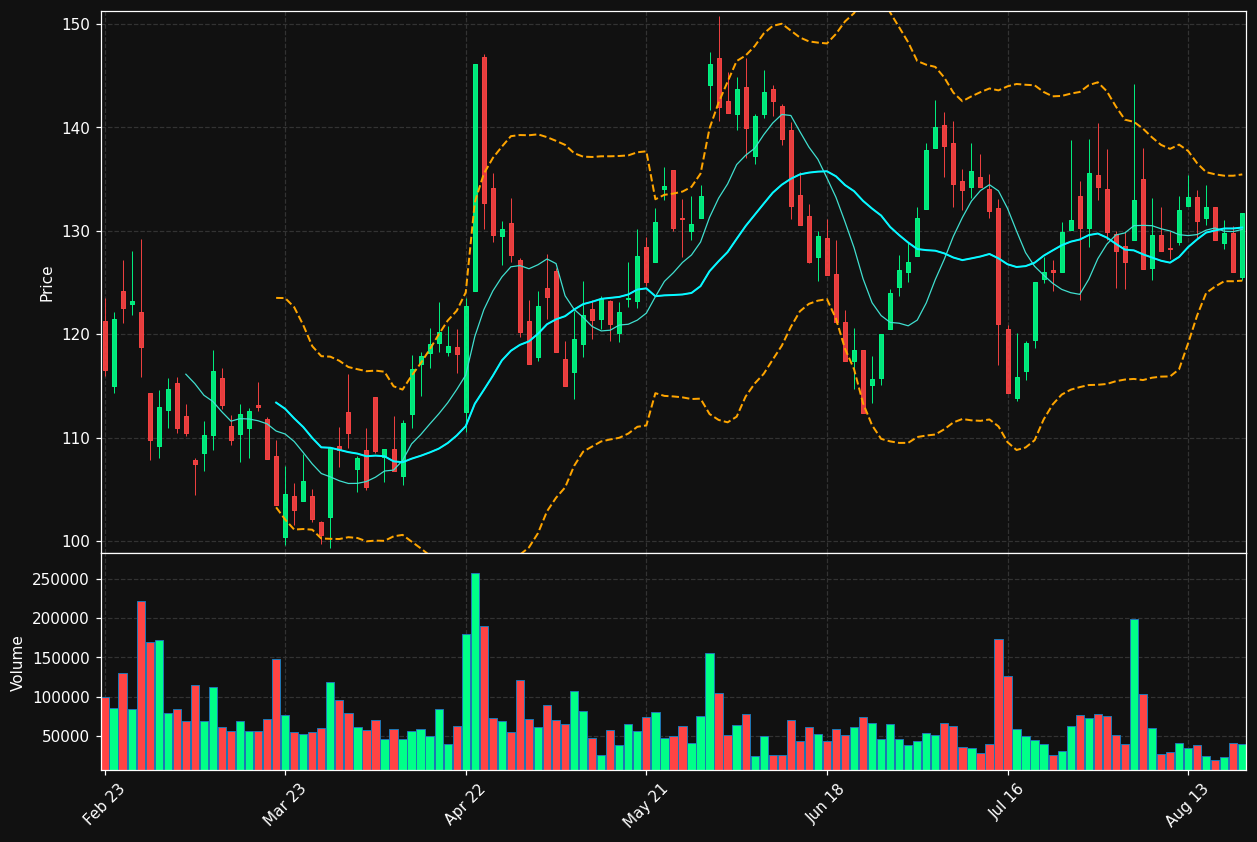The width and height of the screenshot is (1257, 842).
Task: Select the tallest green volume bar near Apr 22
Action: coord(475,671)
